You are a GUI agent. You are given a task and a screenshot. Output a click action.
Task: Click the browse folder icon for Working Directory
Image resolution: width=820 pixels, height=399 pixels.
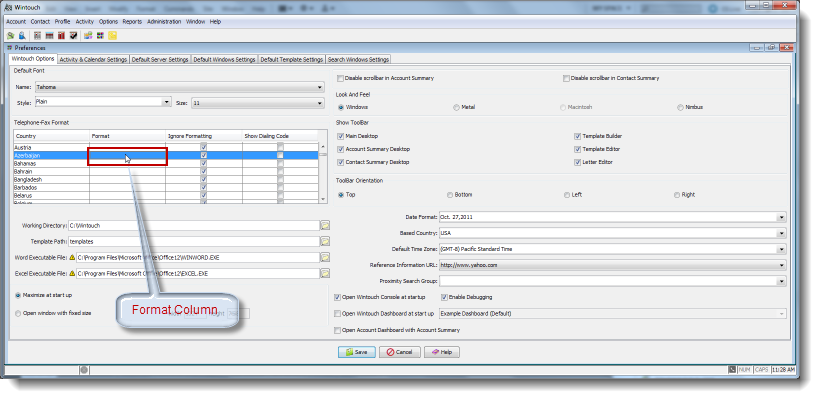point(325,225)
